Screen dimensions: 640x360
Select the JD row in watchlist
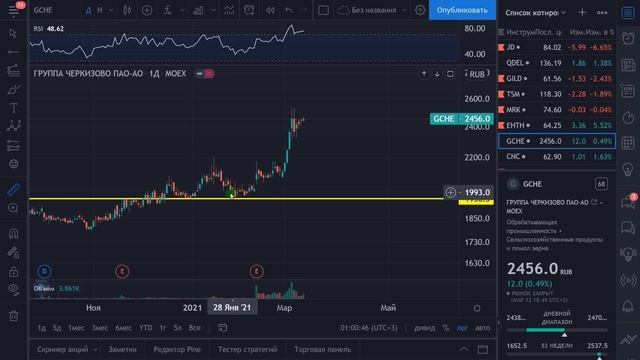coord(556,47)
